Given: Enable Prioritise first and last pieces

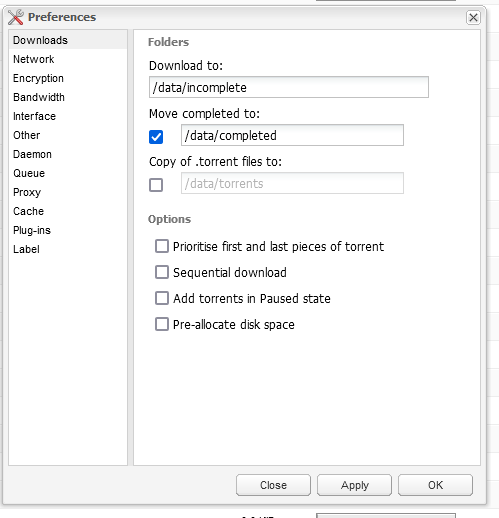Looking at the screenshot, I should point(162,246).
